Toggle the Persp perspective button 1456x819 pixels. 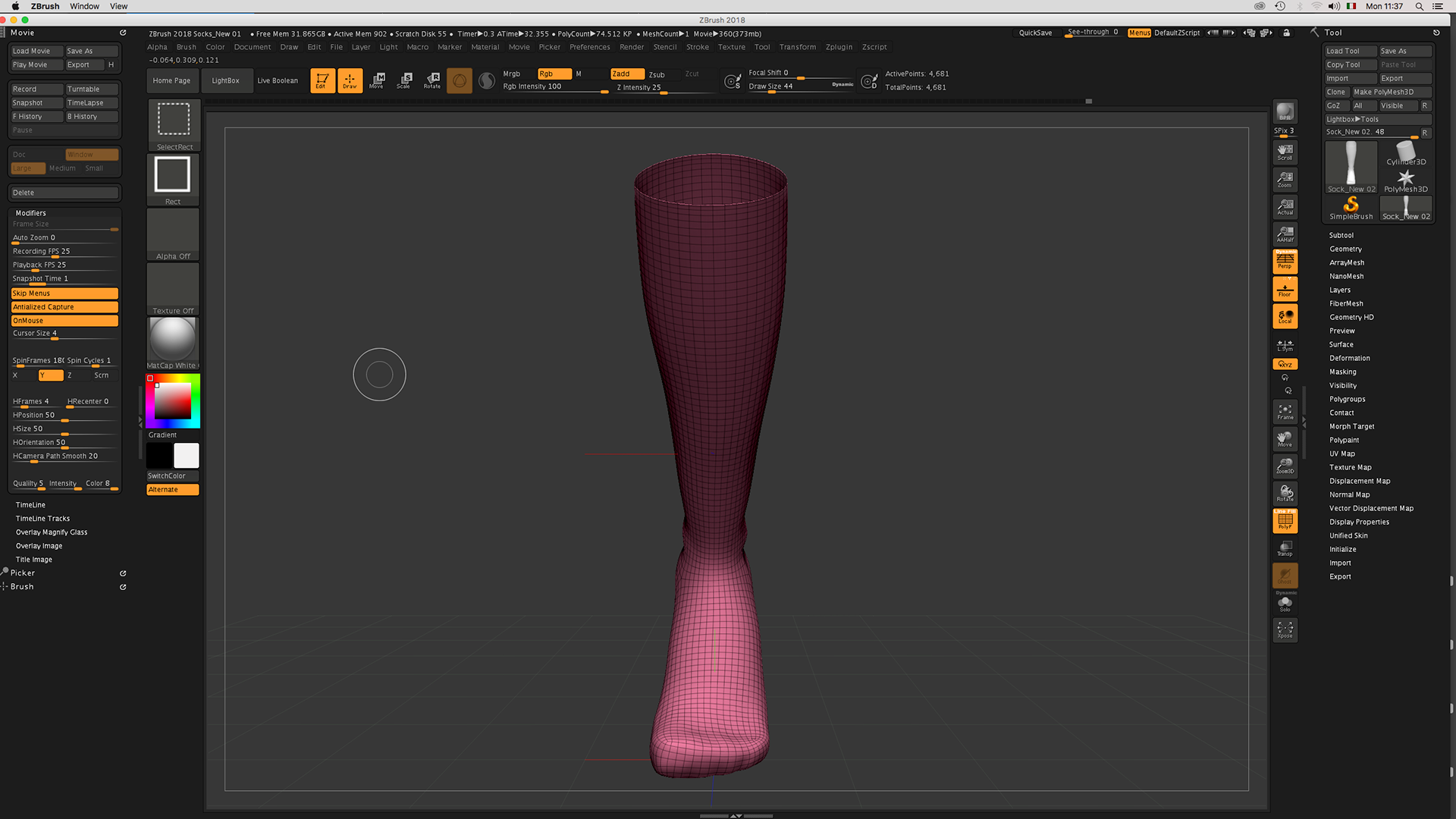tap(1285, 262)
